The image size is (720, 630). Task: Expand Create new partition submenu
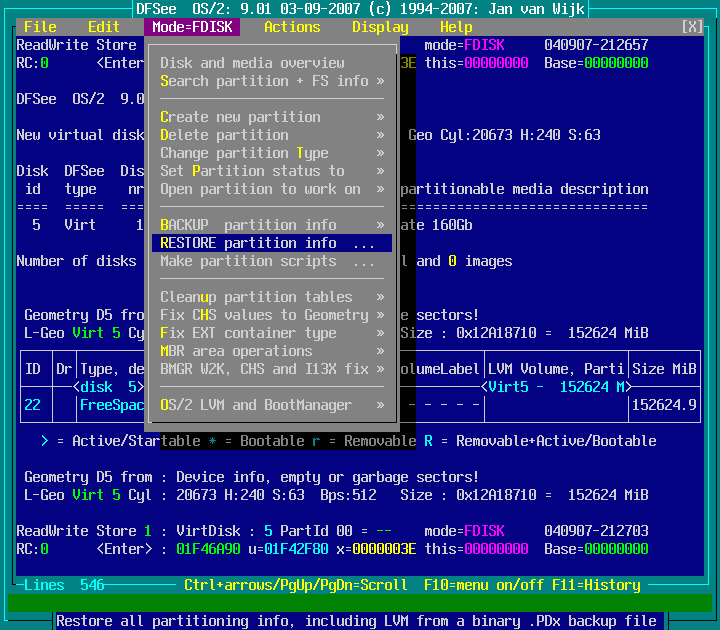pos(240,117)
